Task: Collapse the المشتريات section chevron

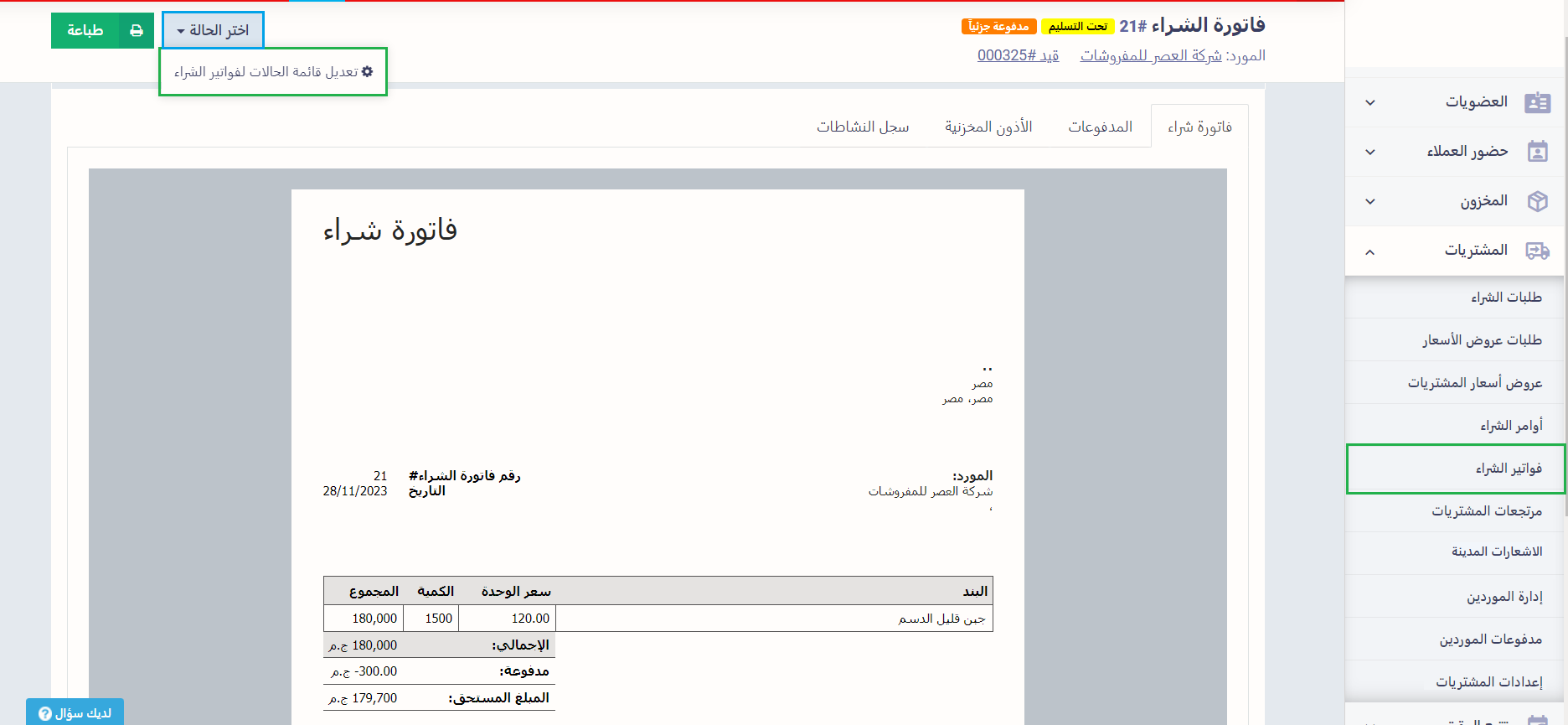Action: [x=1370, y=251]
